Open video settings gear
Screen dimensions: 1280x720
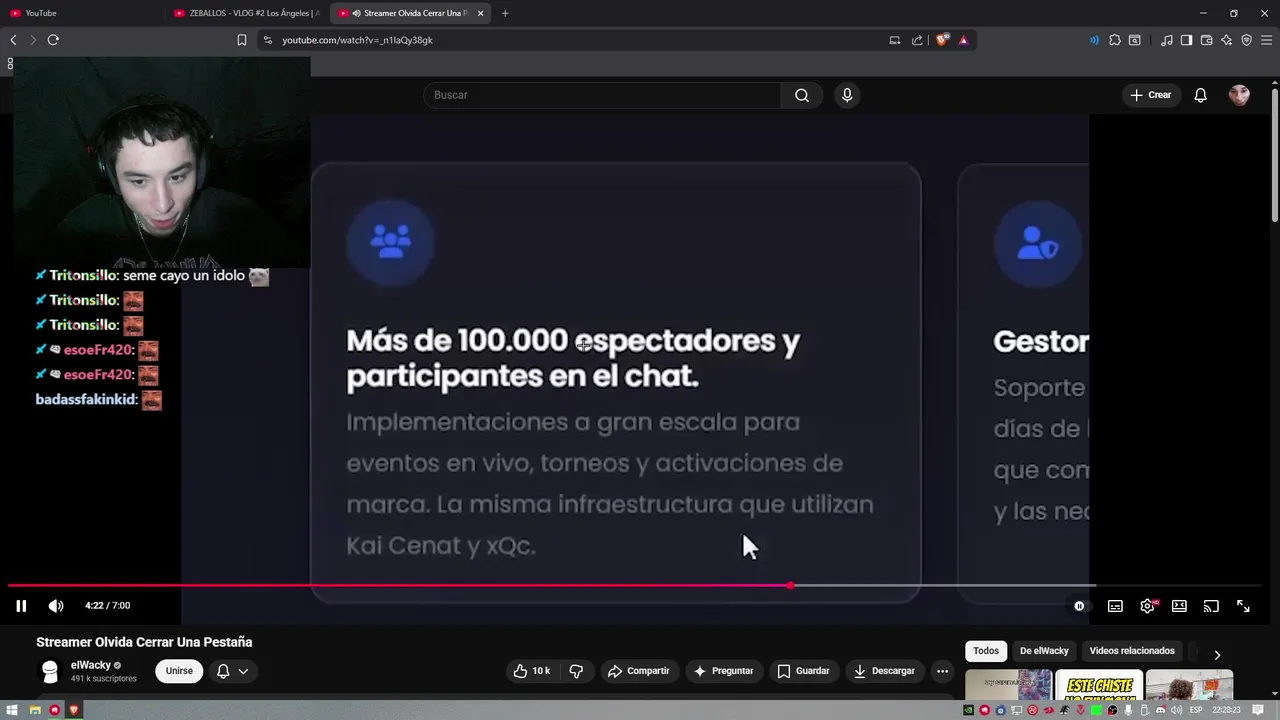tap(1148, 606)
